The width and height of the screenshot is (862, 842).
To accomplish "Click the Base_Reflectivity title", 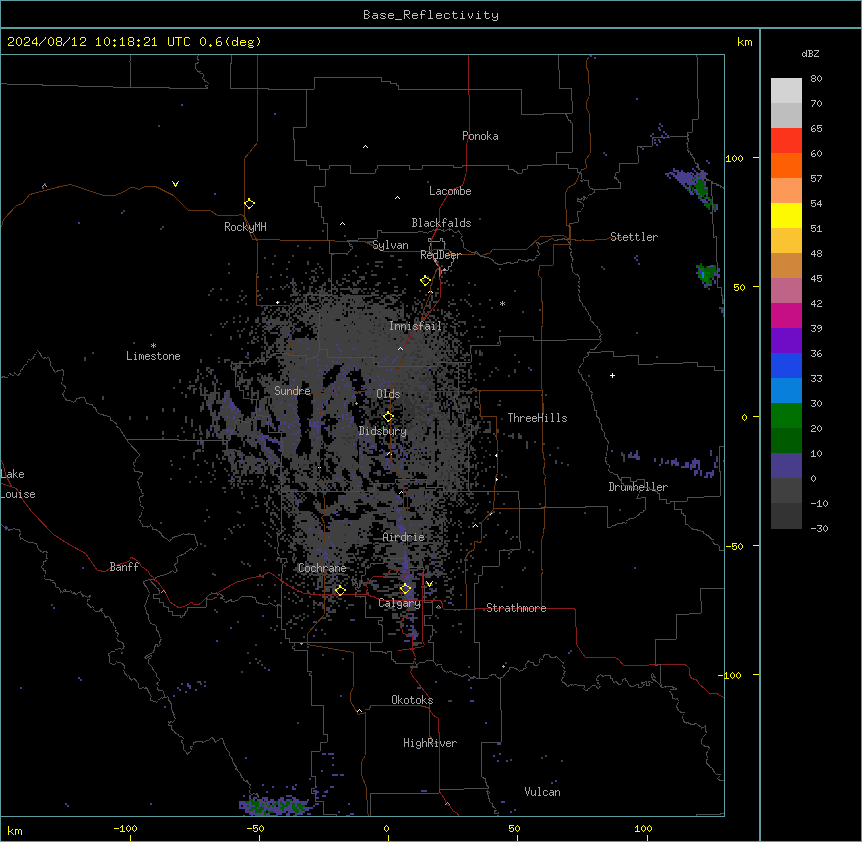I will coord(431,15).
